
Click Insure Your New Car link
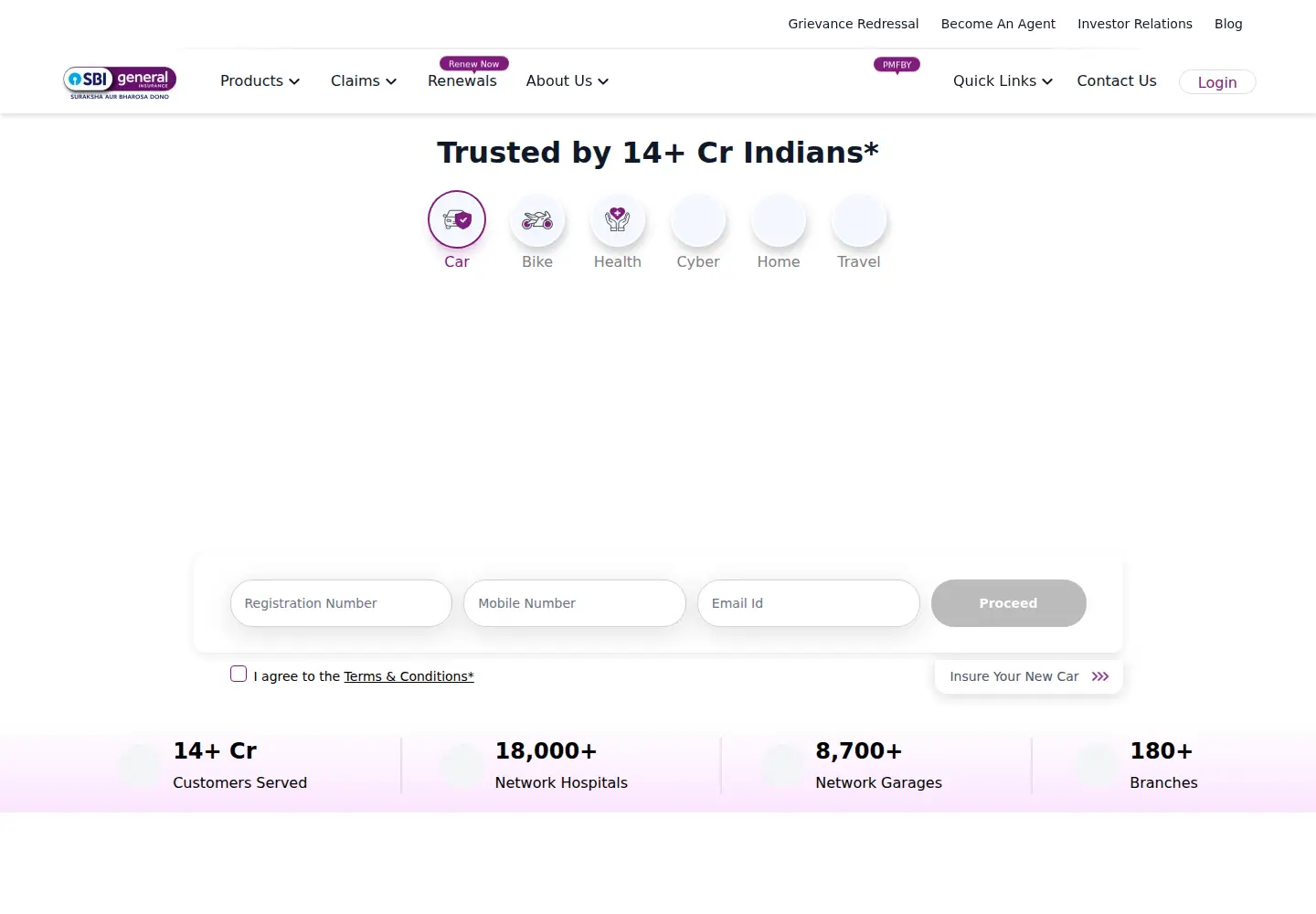coord(1029,676)
